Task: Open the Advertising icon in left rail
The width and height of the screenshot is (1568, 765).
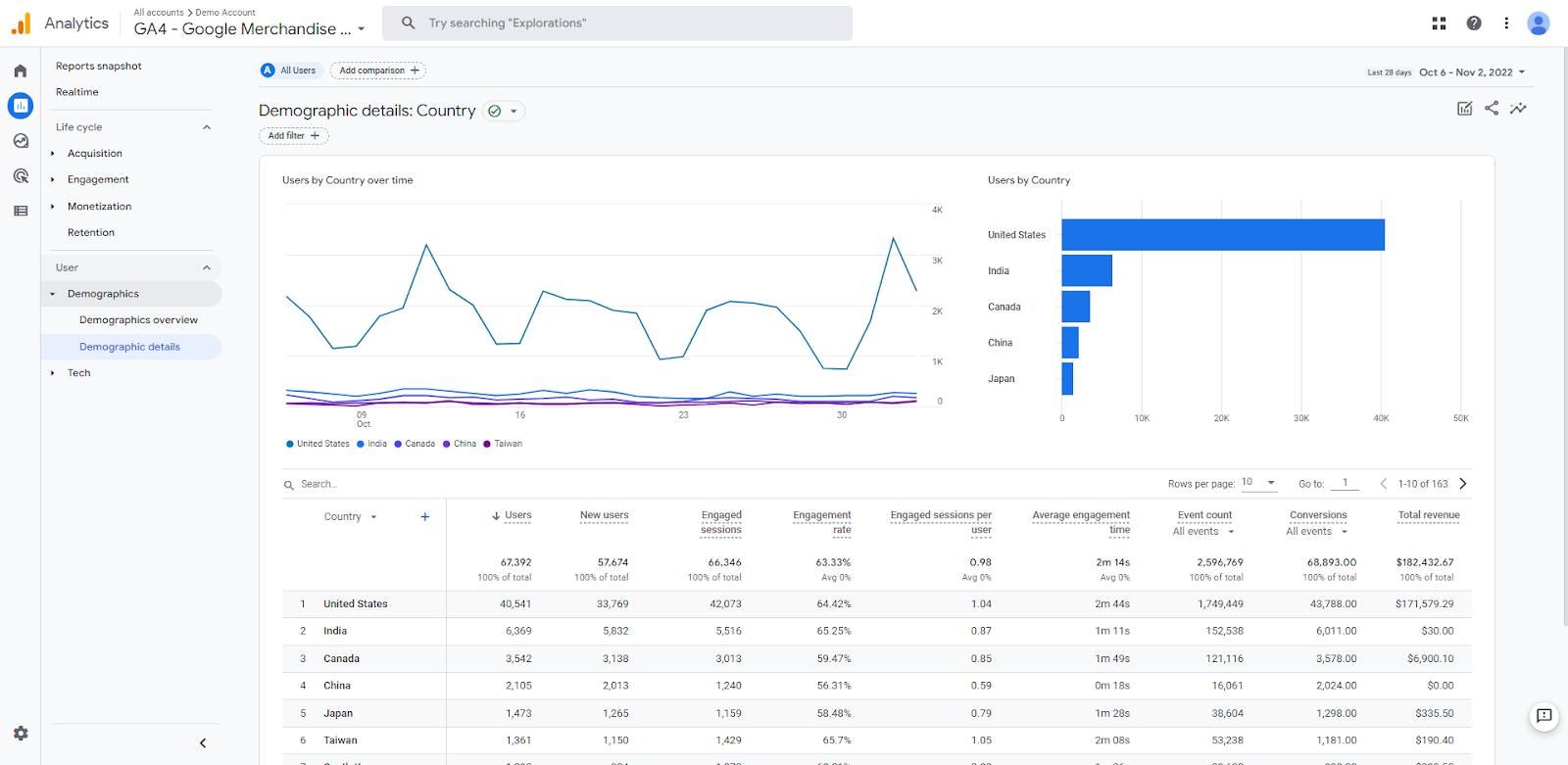Action: click(x=20, y=176)
